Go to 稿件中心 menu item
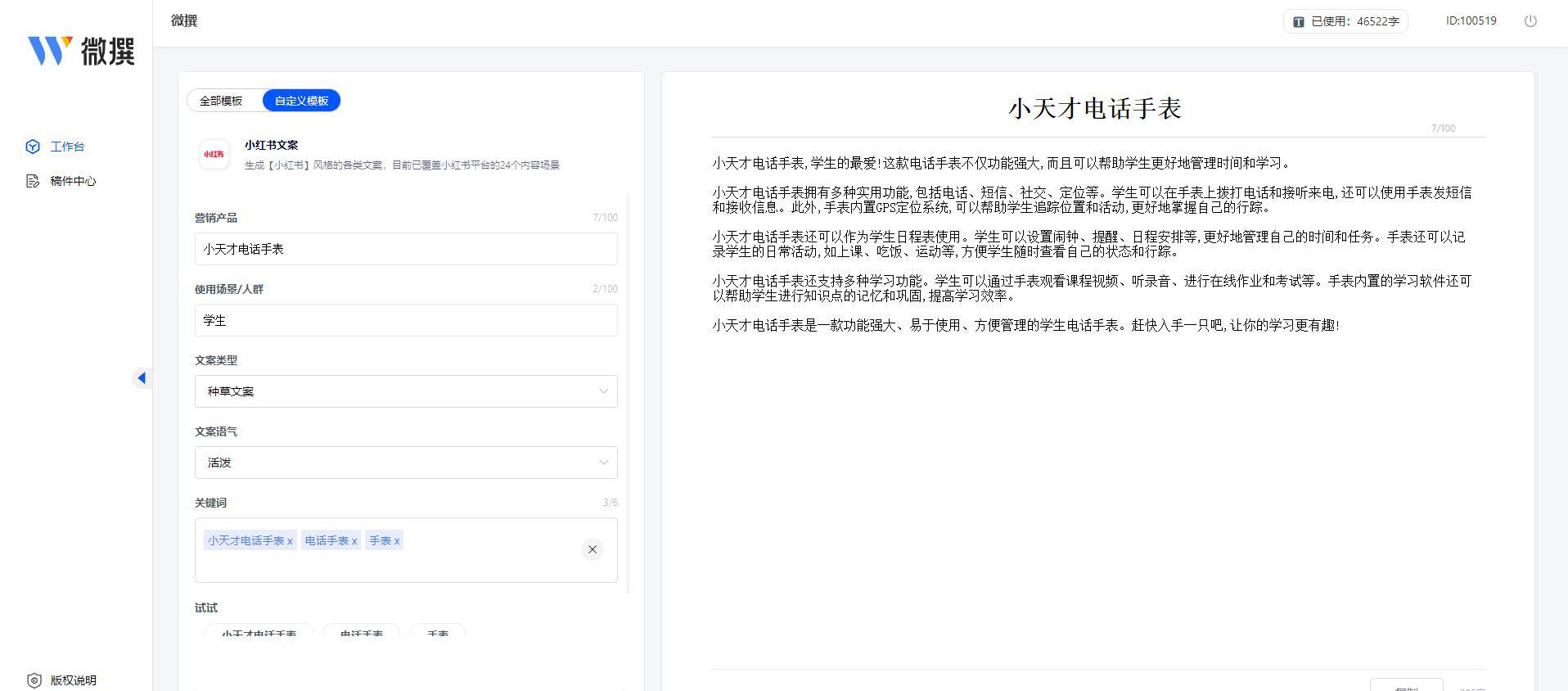Screen dimensions: 1568x691 tap(73, 181)
